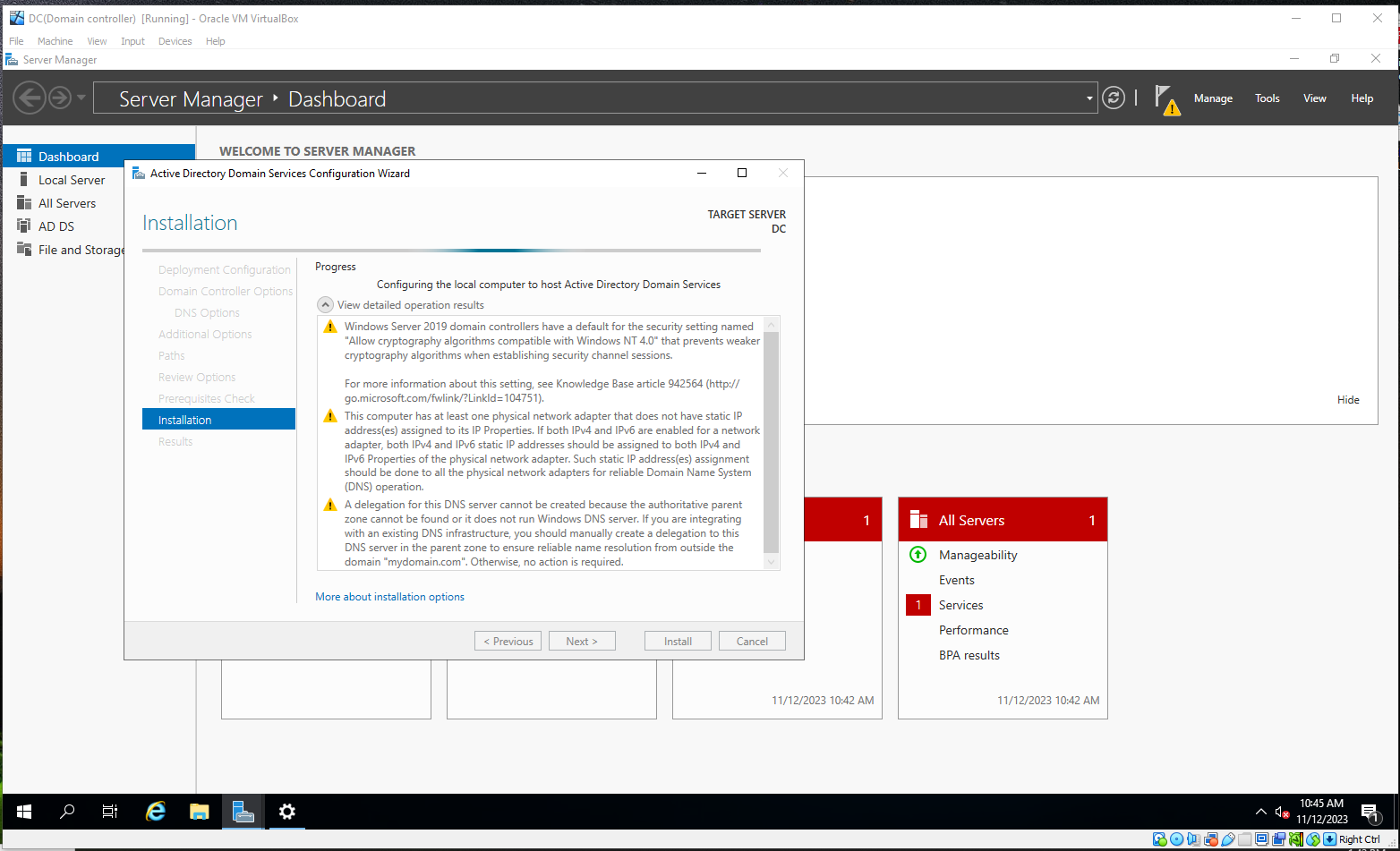Click the Install button in wizard

pos(678,641)
